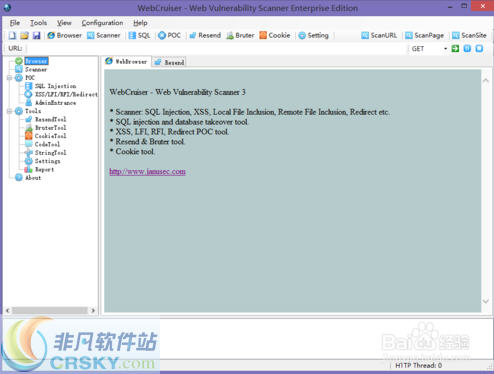Screen dimensions: 494x374
Task: Select the Tools tree node
Action: tap(33, 111)
